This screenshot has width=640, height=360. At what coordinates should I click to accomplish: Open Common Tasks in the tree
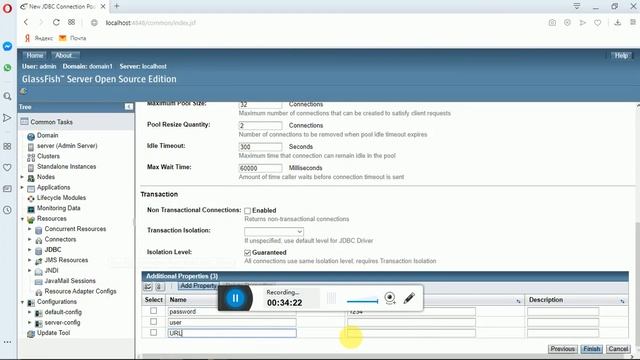[x=51, y=122]
